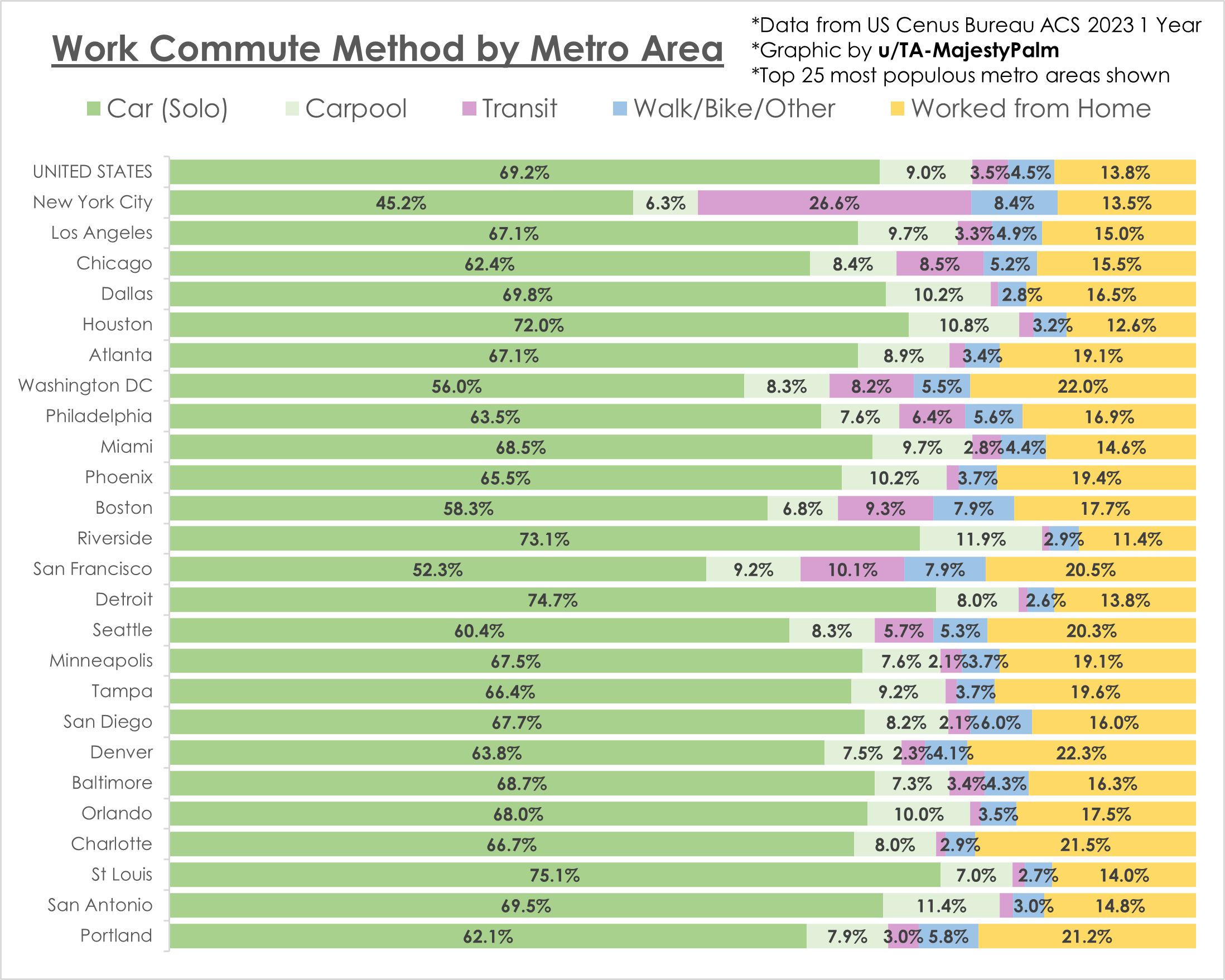The image size is (1225, 980).
Task: Click Boston's 7.9% walk/bike segment
Action: (x=973, y=509)
